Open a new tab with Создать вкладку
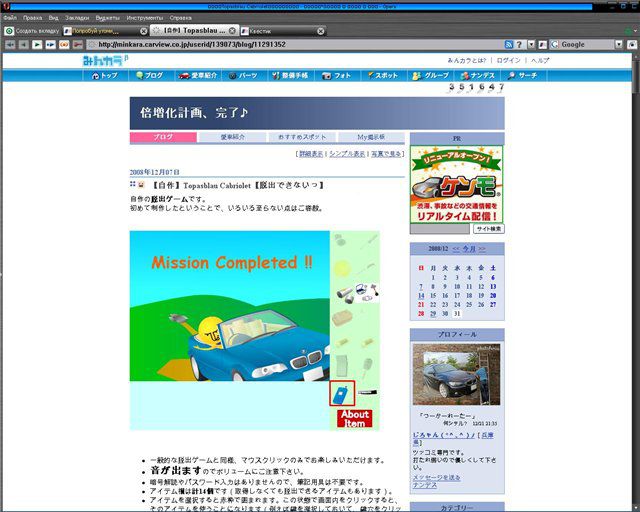This screenshot has width=640, height=512. 32,31
